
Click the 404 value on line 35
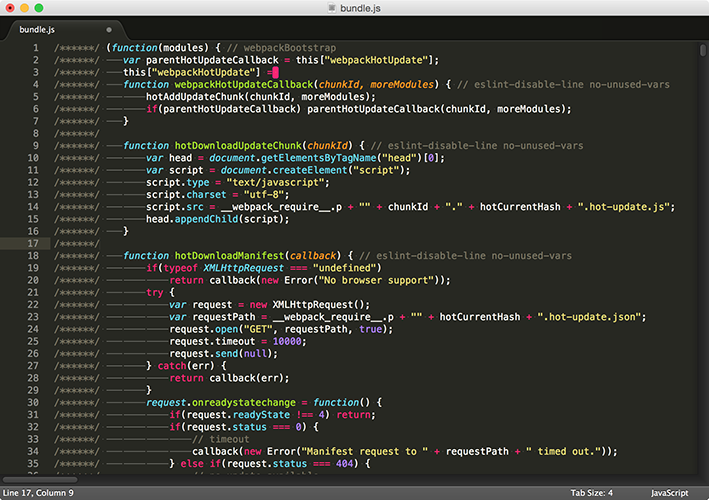pos(344,463)
